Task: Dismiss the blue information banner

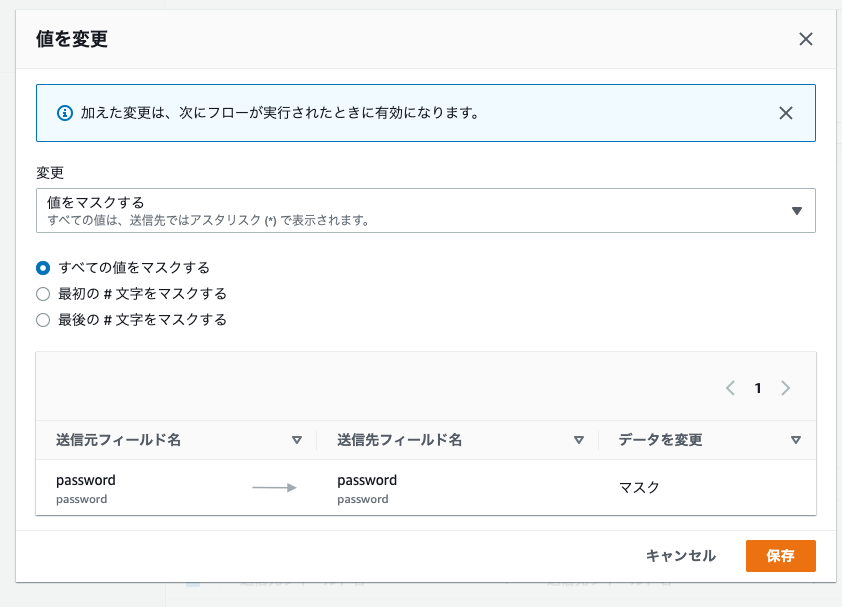Action: (x=787, y=113)
